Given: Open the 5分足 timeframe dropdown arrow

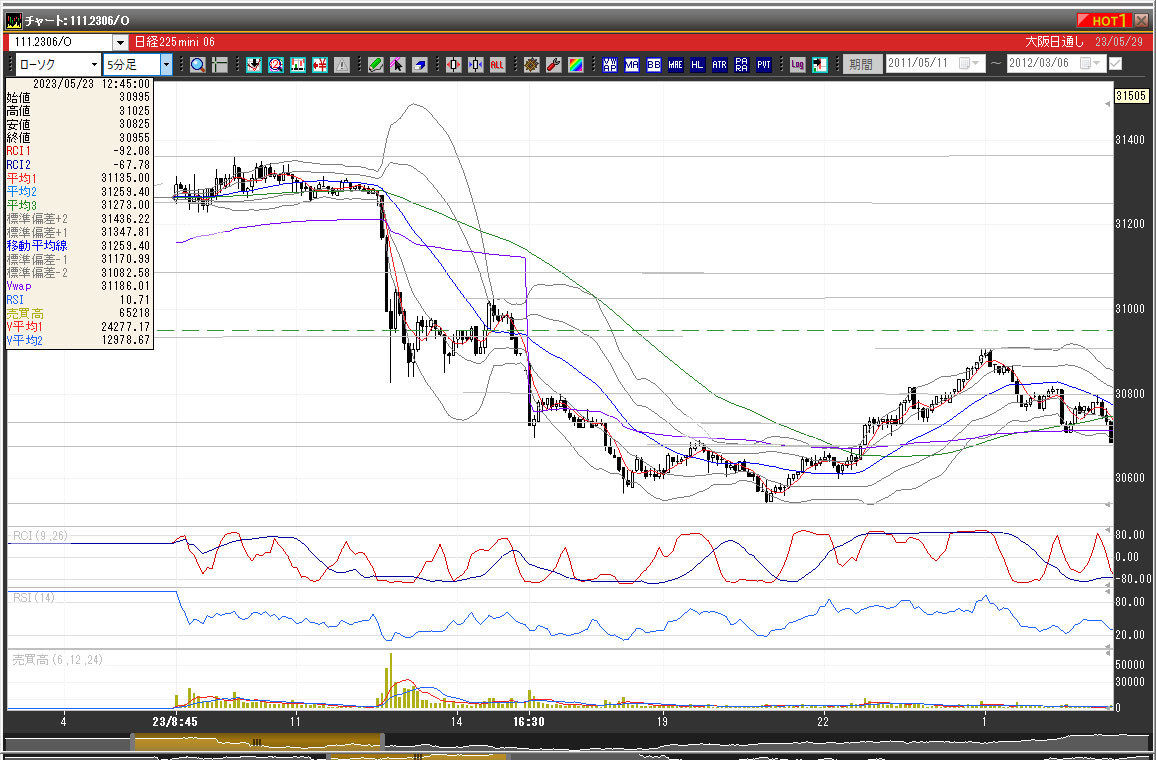Looking at the screenshot, I should [x=166, y=65].
